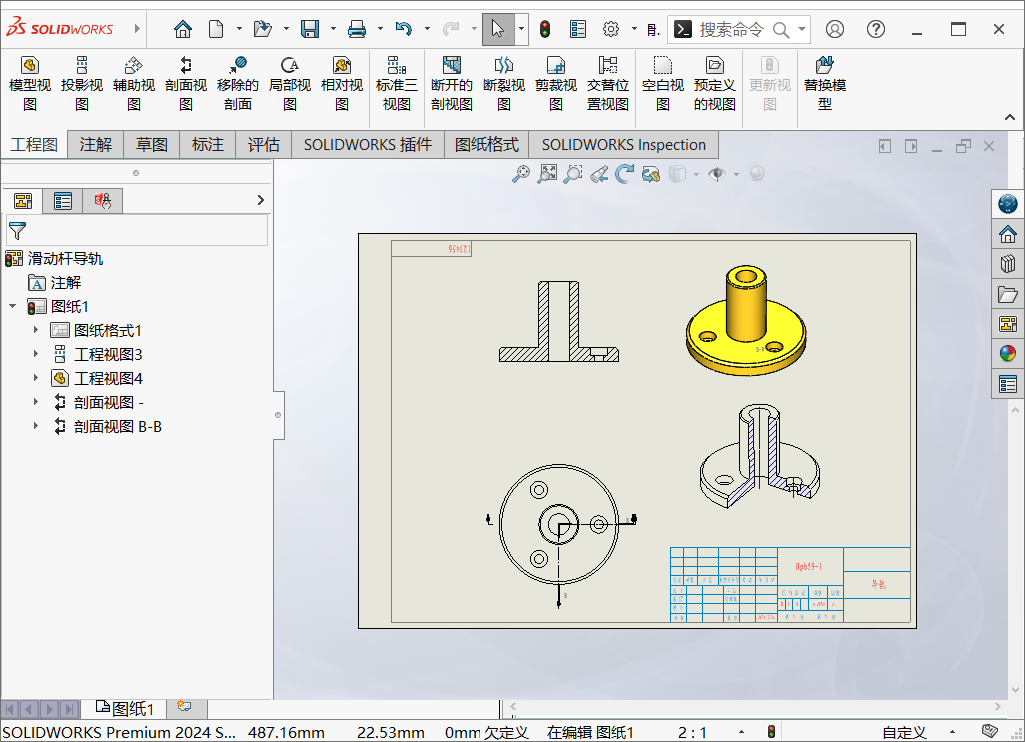Click the 交替位置视图 tool

tap(607, 82)
